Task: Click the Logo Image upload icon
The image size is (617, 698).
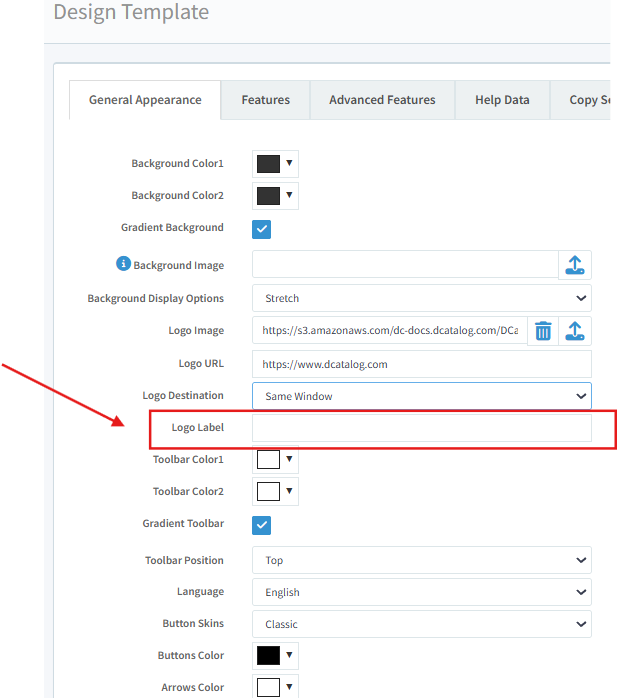Action: 575,331
